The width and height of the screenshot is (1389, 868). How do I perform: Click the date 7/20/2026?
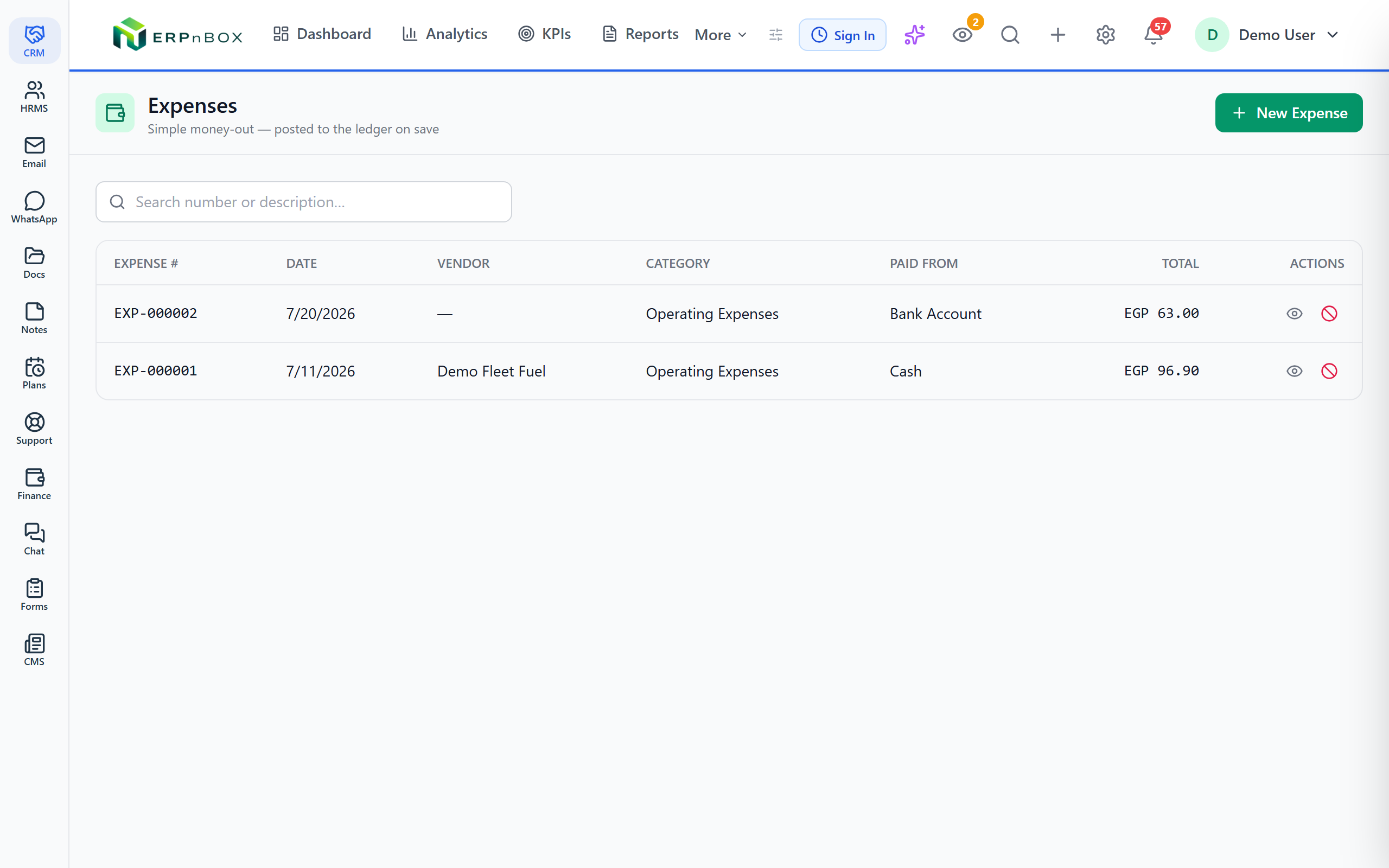coord(320,314)
